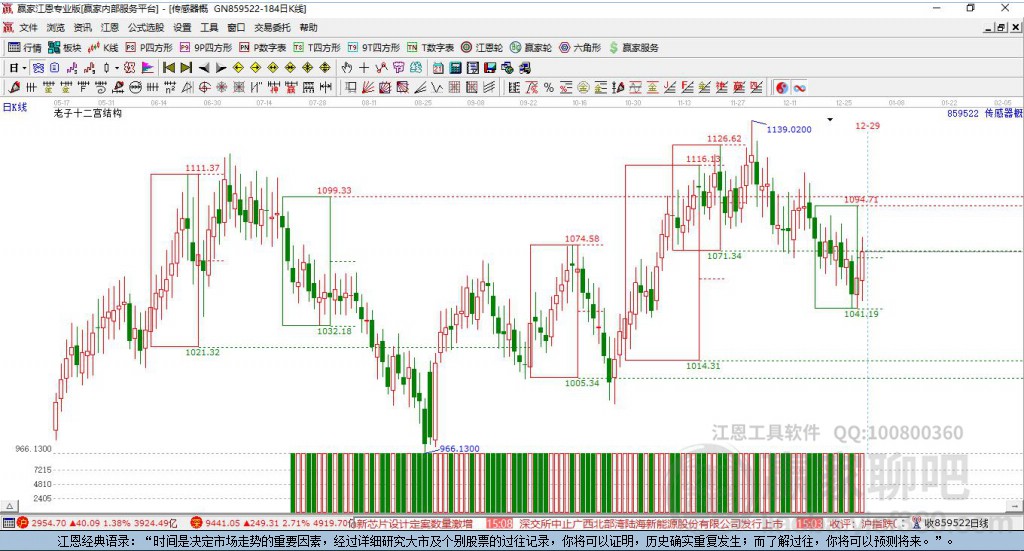Click the 1111.37 box price label

click(202, 168)
